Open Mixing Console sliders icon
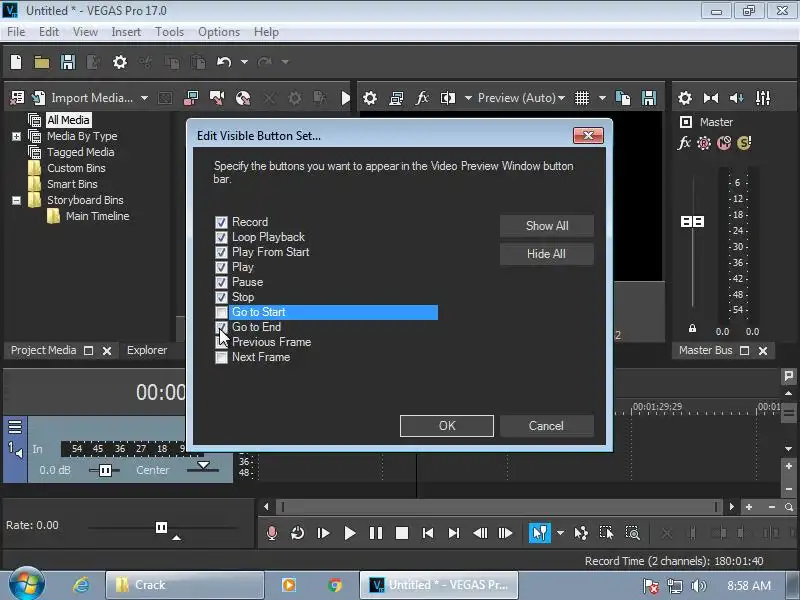Image resolution: width=800 pixels, height=600 pixels. point(763,97)
